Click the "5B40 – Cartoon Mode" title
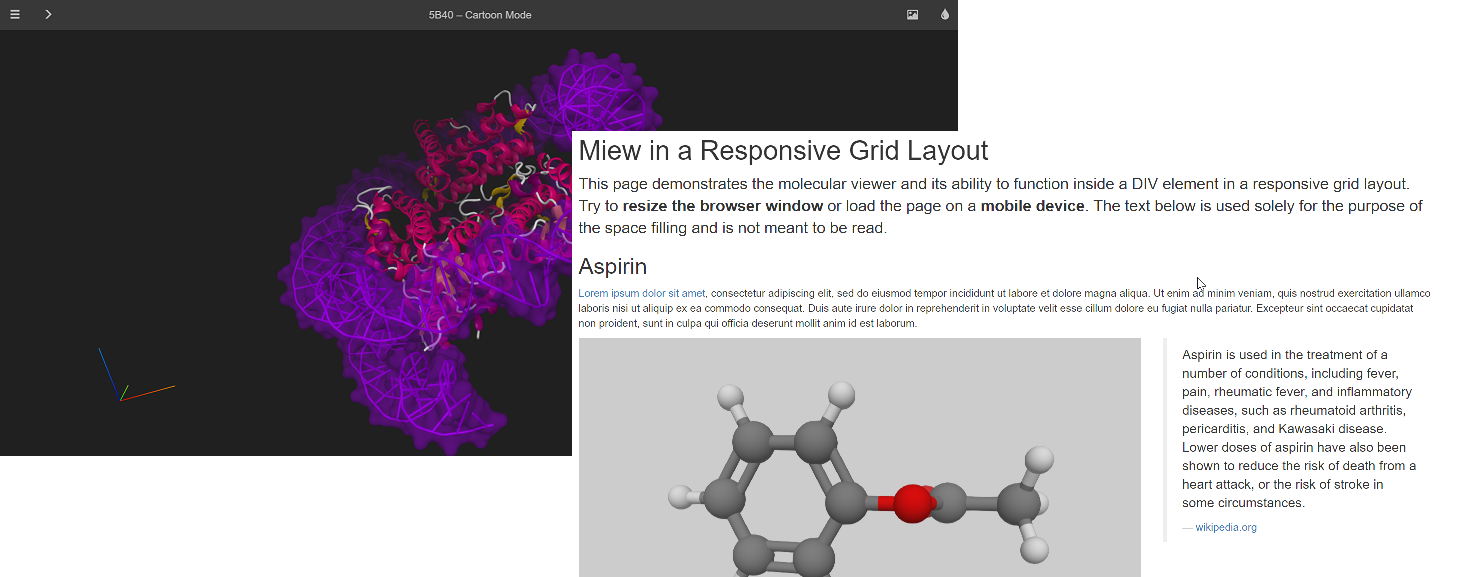 [x=480, y=15]
